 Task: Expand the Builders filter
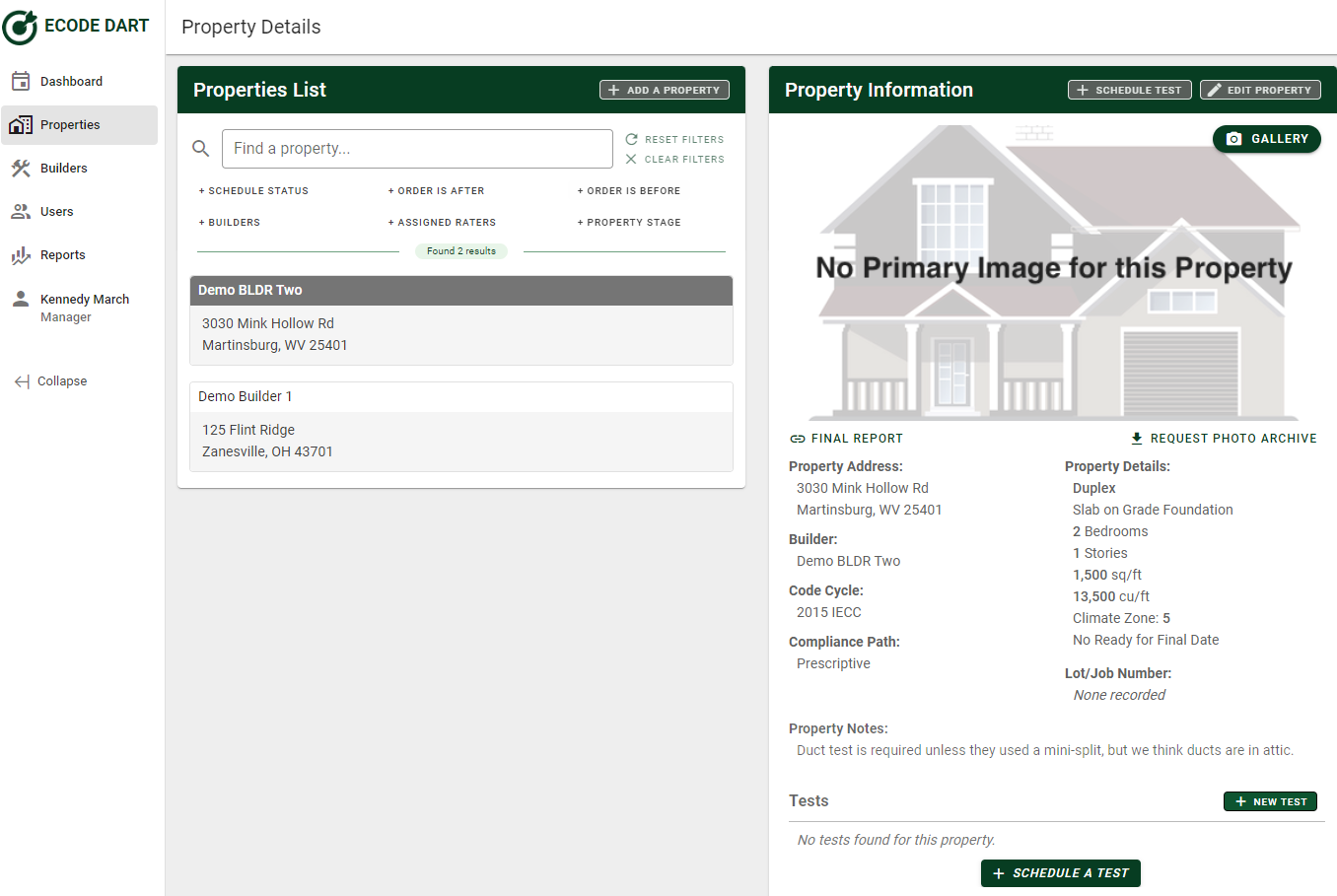[x=230, y=223]
